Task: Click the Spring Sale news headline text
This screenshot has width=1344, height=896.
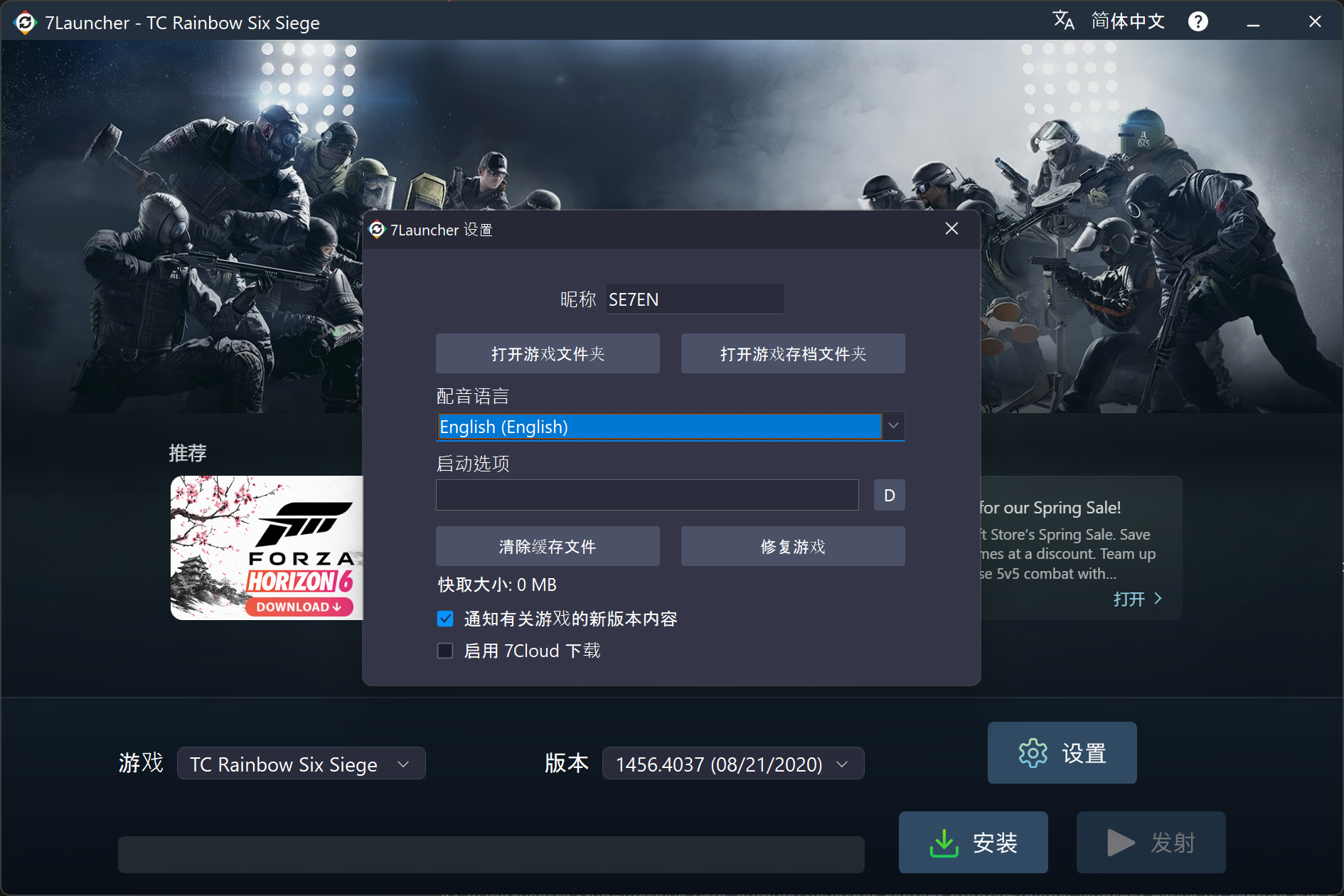Action: (x=1050, y=508)
